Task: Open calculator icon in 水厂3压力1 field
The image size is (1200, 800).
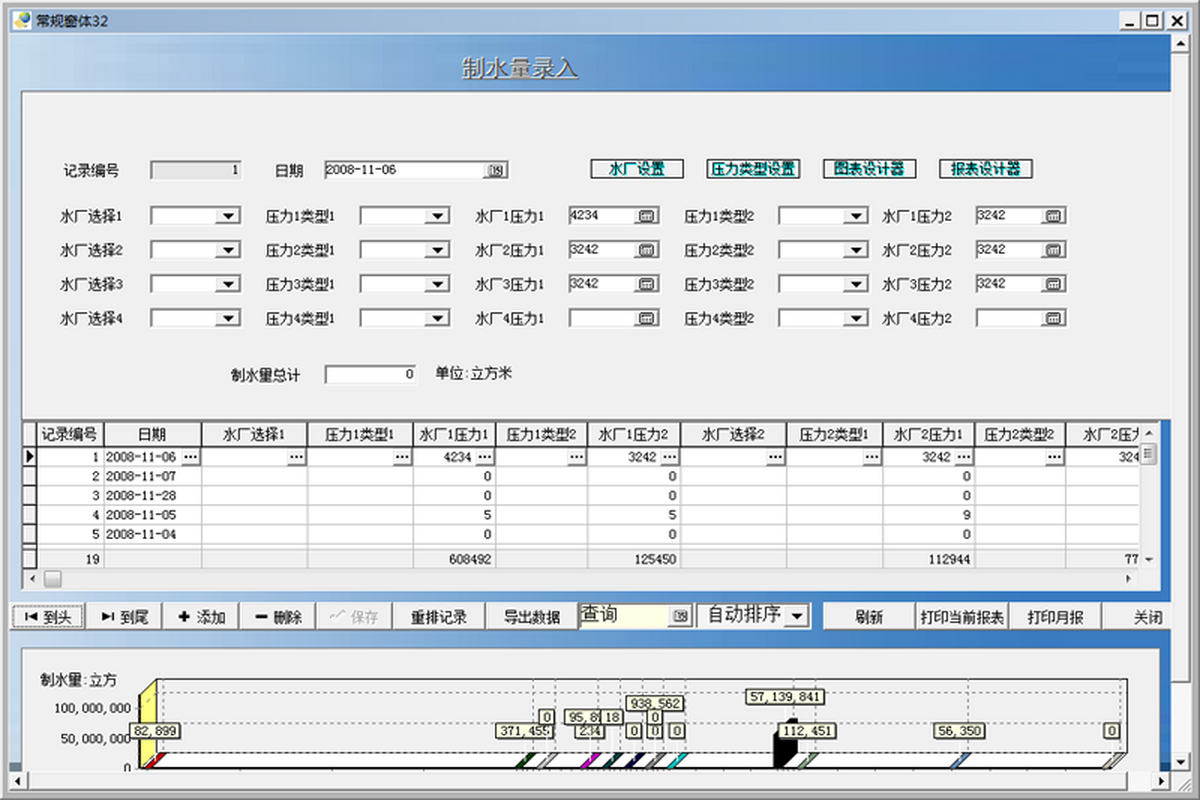Action: [x=646, y=284]
